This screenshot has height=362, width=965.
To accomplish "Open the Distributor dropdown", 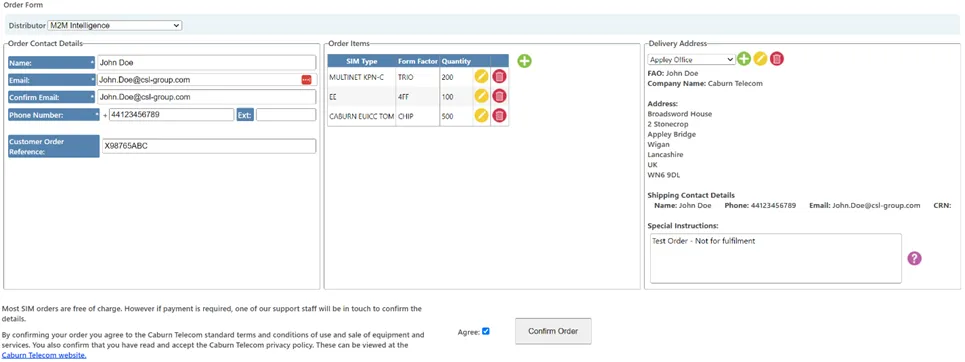I will (114, 25).
